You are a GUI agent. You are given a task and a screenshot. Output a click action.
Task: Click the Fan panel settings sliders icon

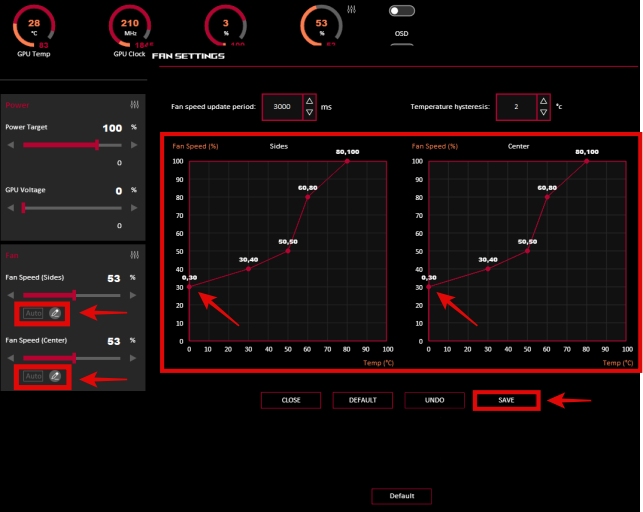click(x=135, y=255)
